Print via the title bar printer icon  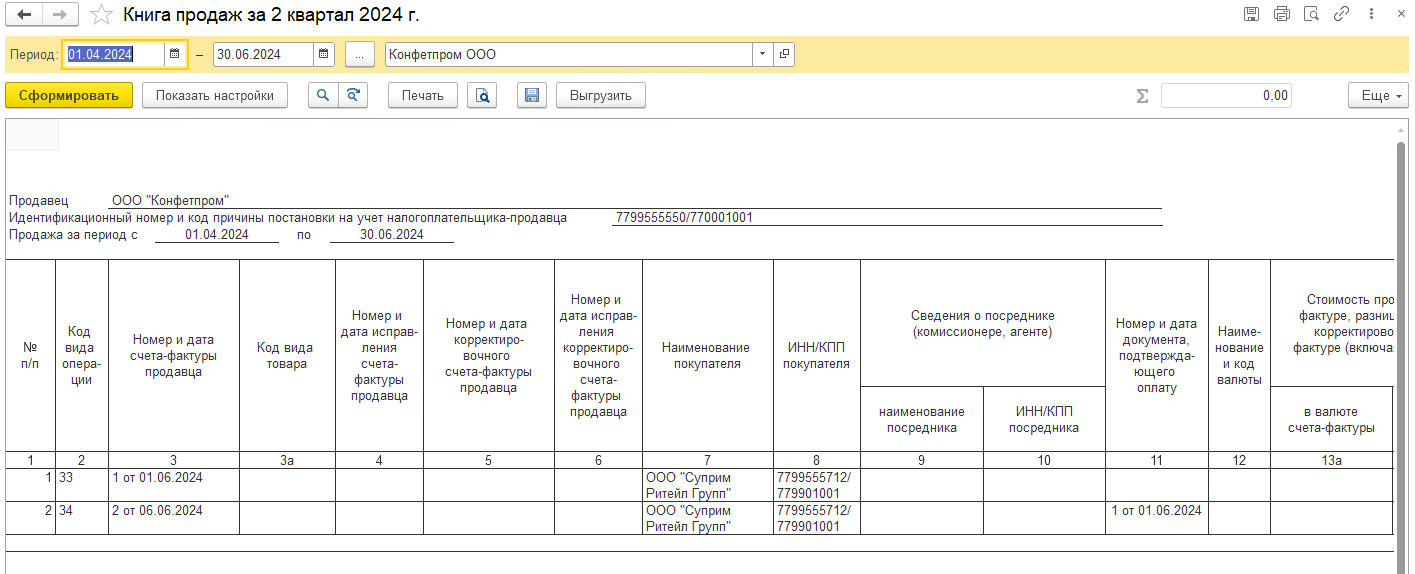1281,14
